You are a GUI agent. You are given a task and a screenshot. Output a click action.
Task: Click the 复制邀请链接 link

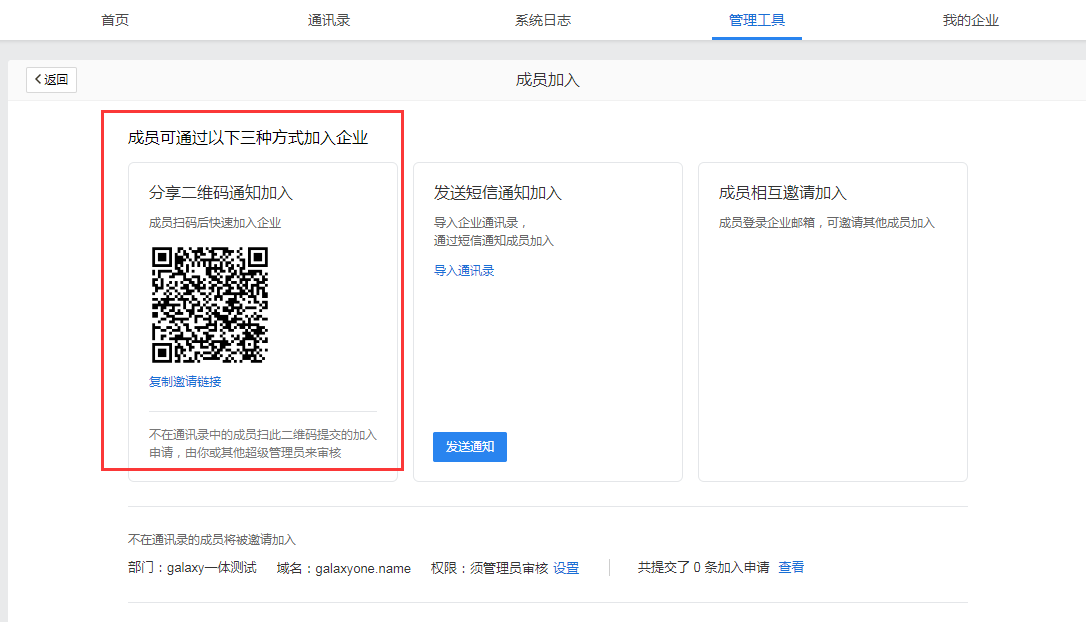point(184,381)
